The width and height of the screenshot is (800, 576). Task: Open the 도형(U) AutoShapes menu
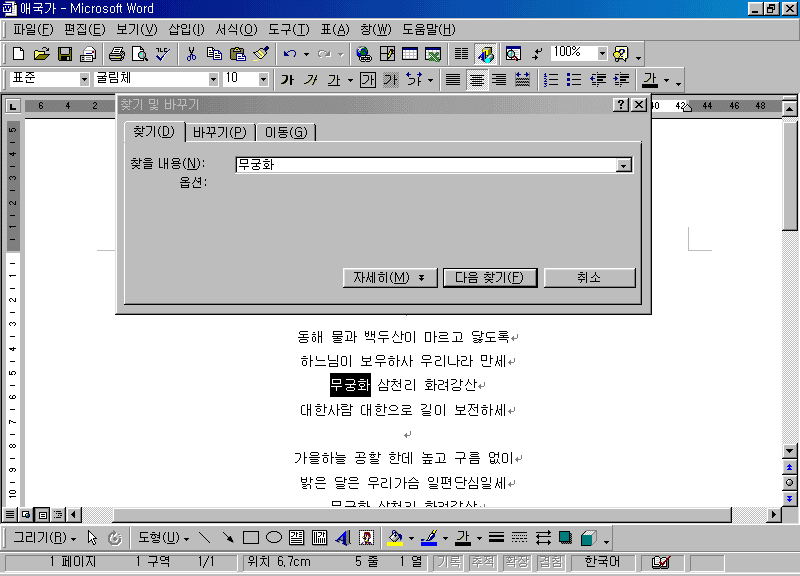[x=163, y=537]
